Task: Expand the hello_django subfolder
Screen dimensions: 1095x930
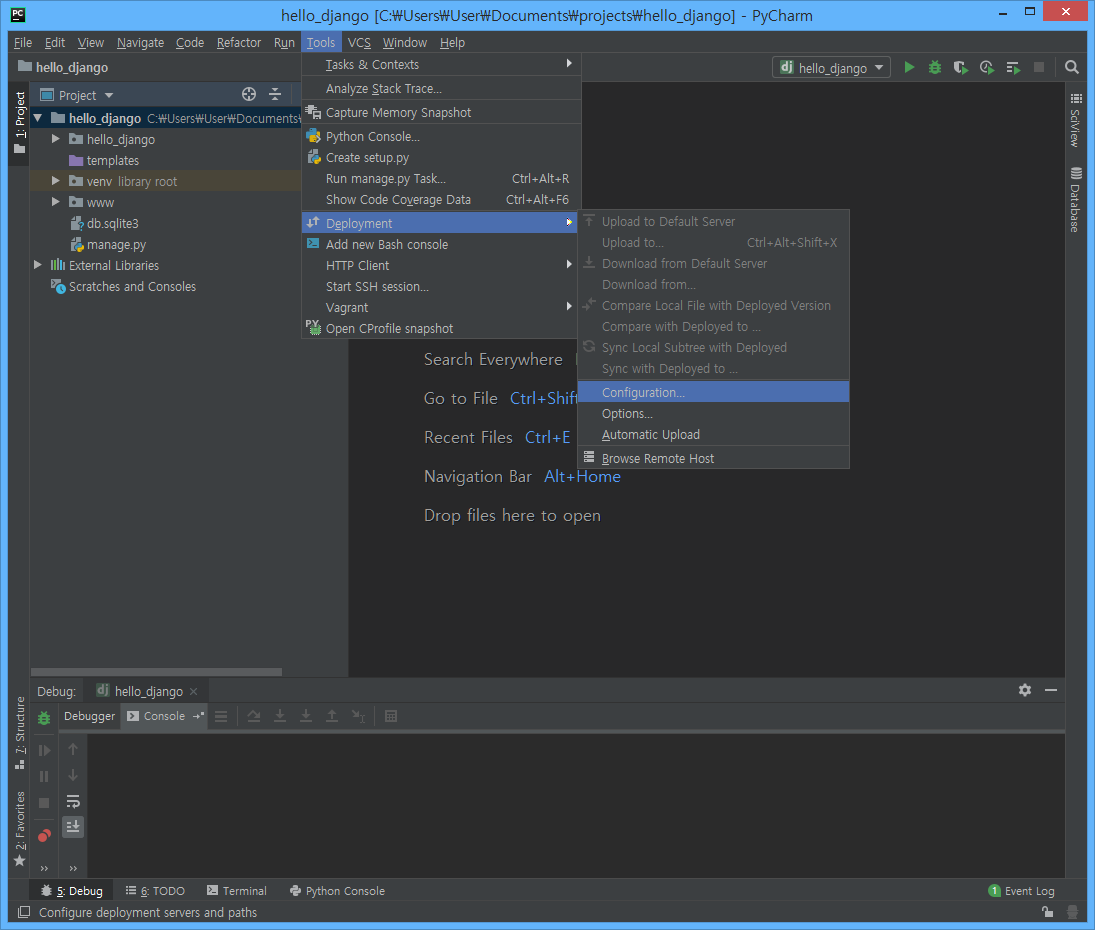Action: pos(56,139)
